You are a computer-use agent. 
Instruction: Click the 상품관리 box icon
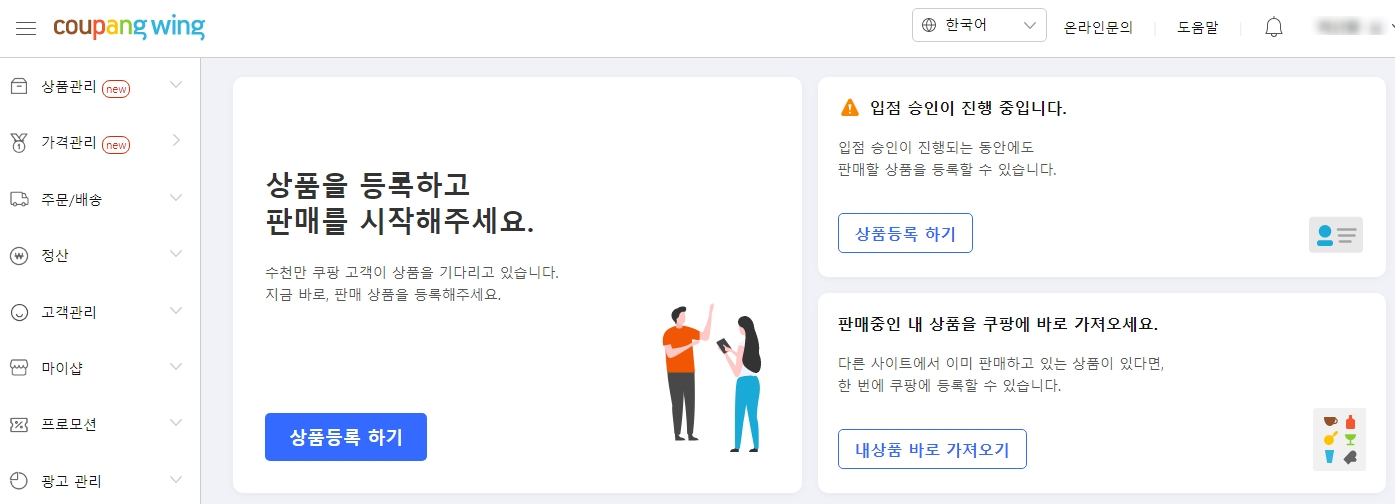(x=18, y=86)
